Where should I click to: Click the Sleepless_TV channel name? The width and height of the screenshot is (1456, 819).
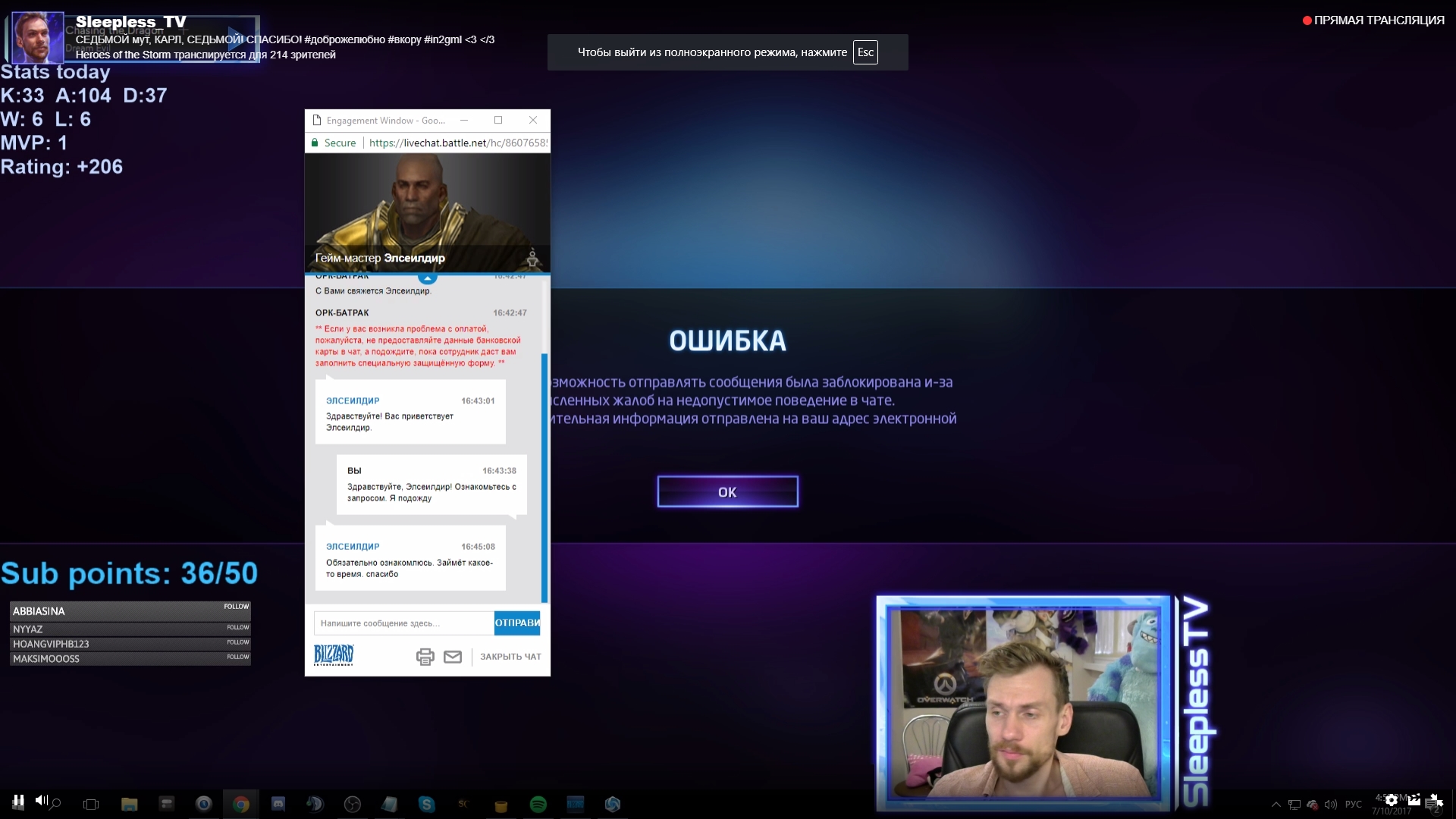pyautogui.click(x=130, y=22)
